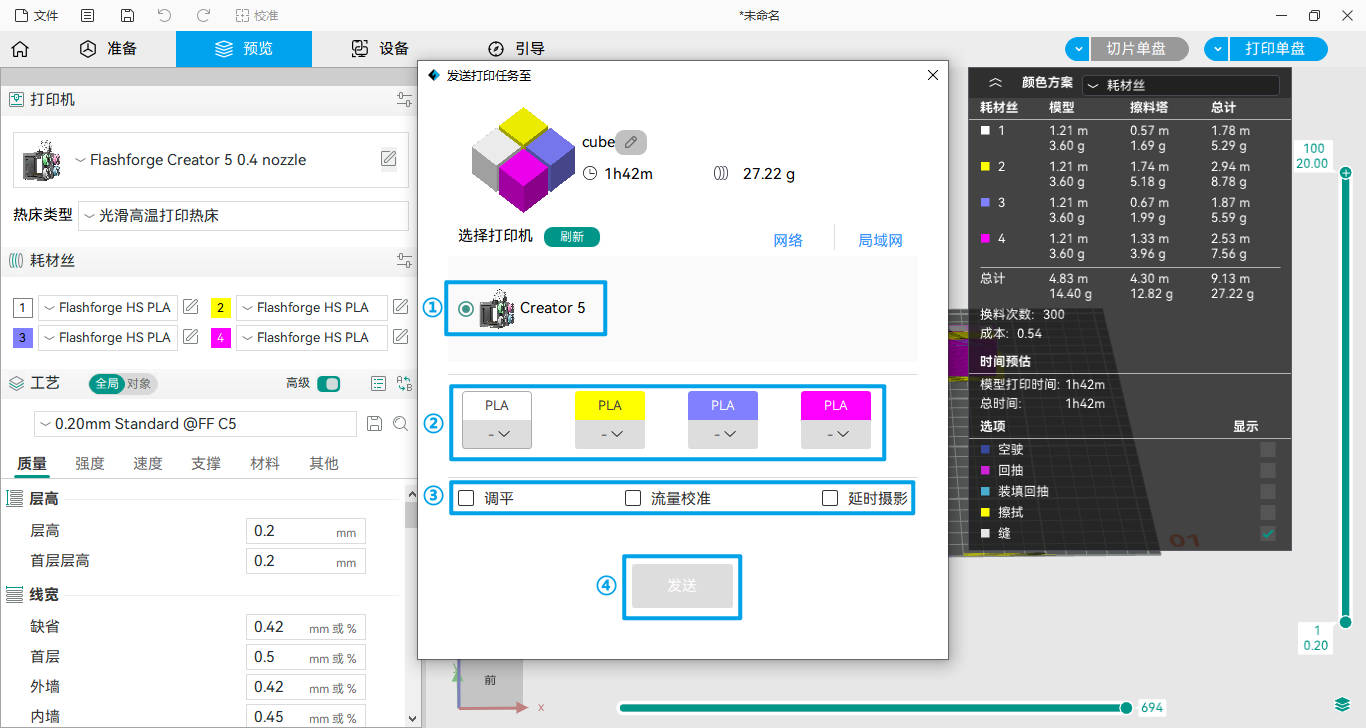Switch to the 引导 guide tab
This screenshot has width=1366, height=728.
[516, 49]
